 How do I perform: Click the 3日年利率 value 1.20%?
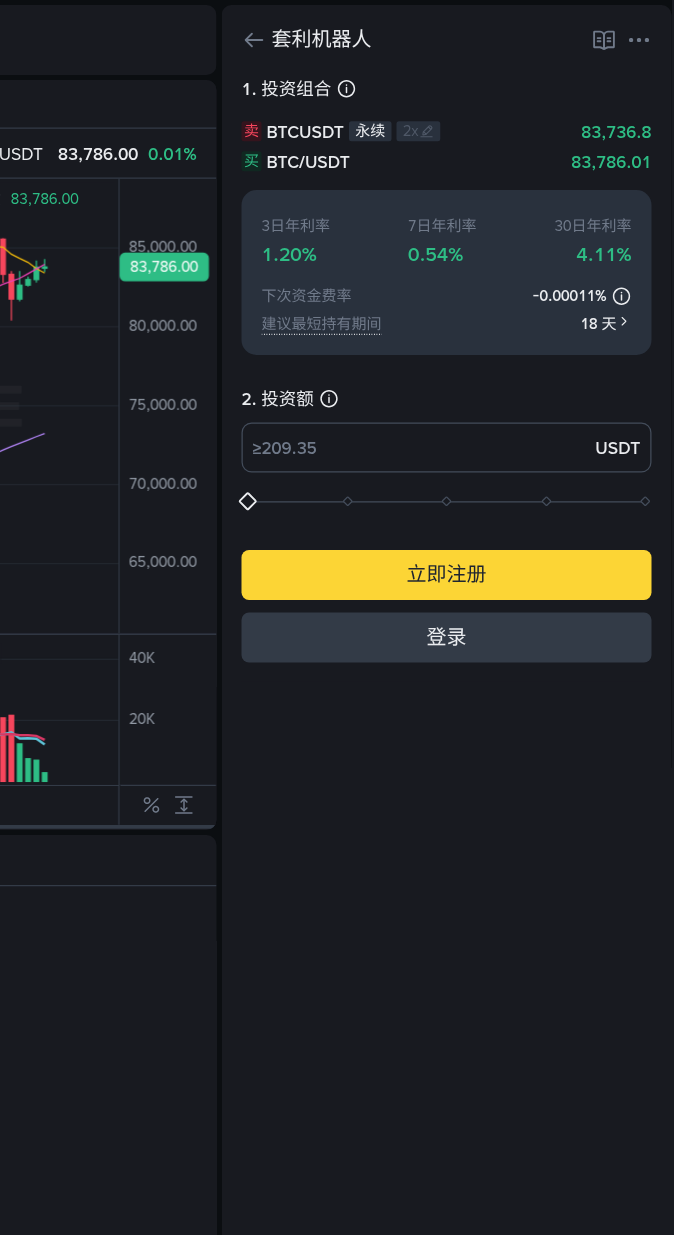click(289, 255)
